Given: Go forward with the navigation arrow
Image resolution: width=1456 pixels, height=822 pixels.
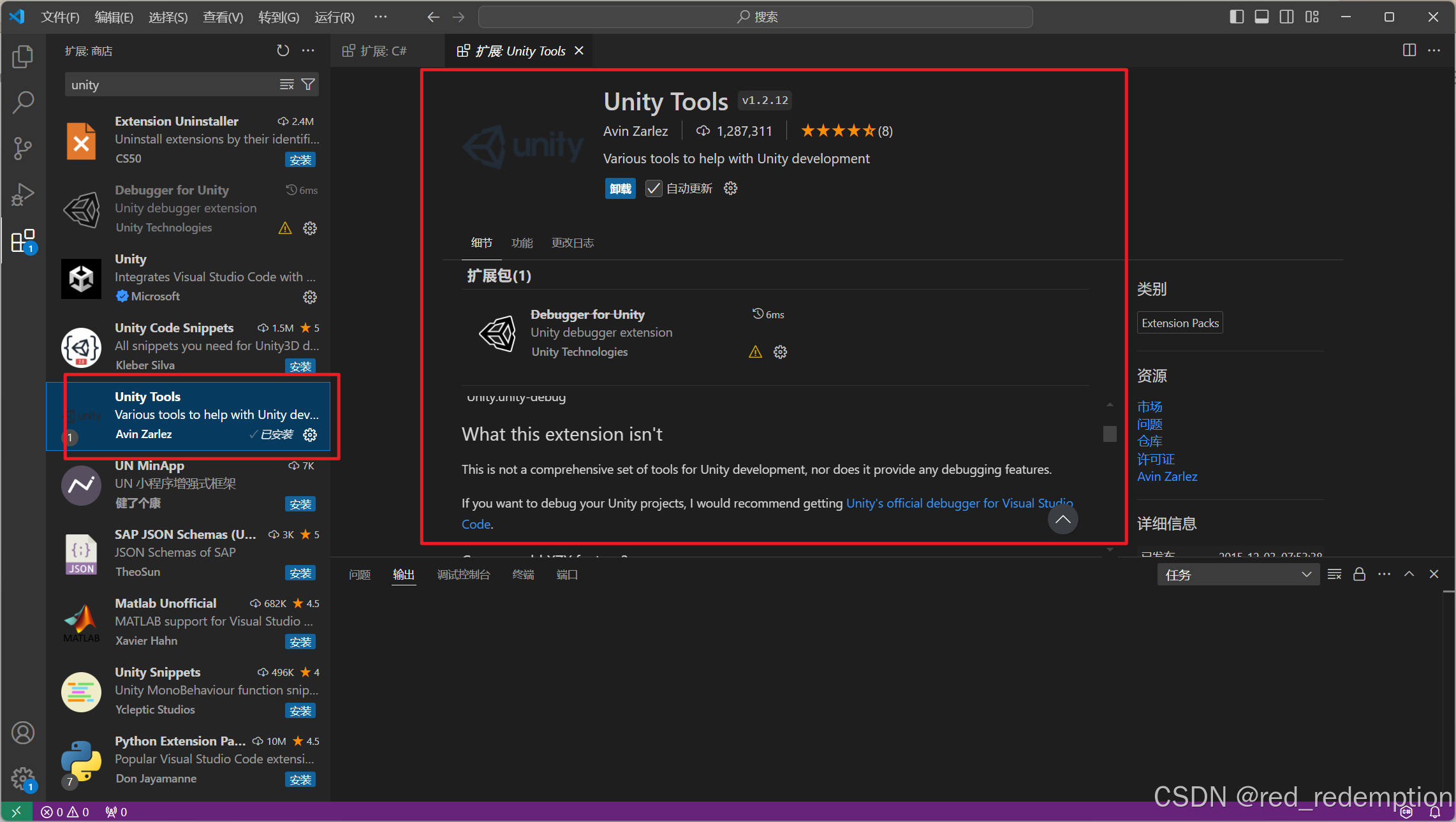Looking at the screenshot, I should click(x=459, y=17).
